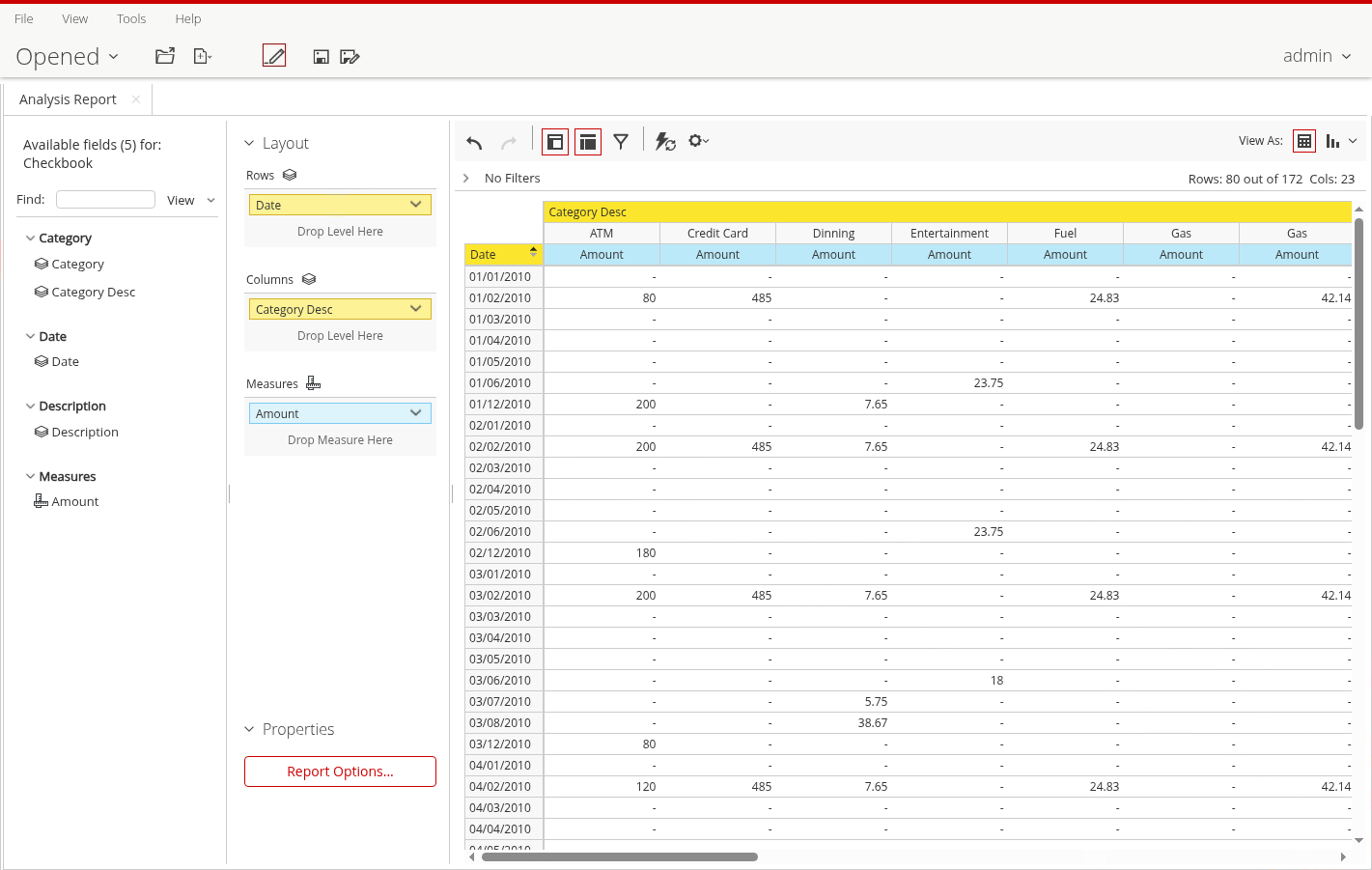
Task: Open the Date row field dropdown
Action: (415, 205)
